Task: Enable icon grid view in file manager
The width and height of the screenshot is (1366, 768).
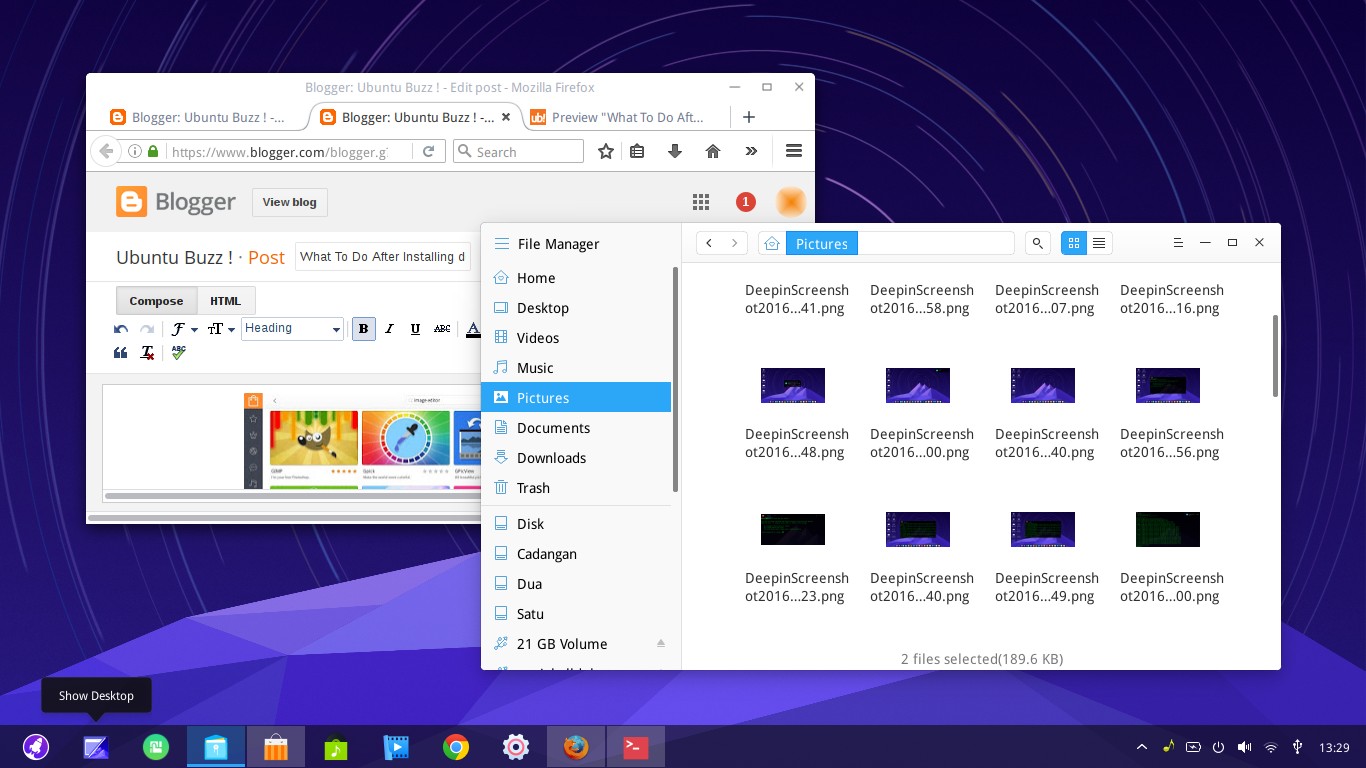Action: pyautogui.click(x=1073, y=243)
